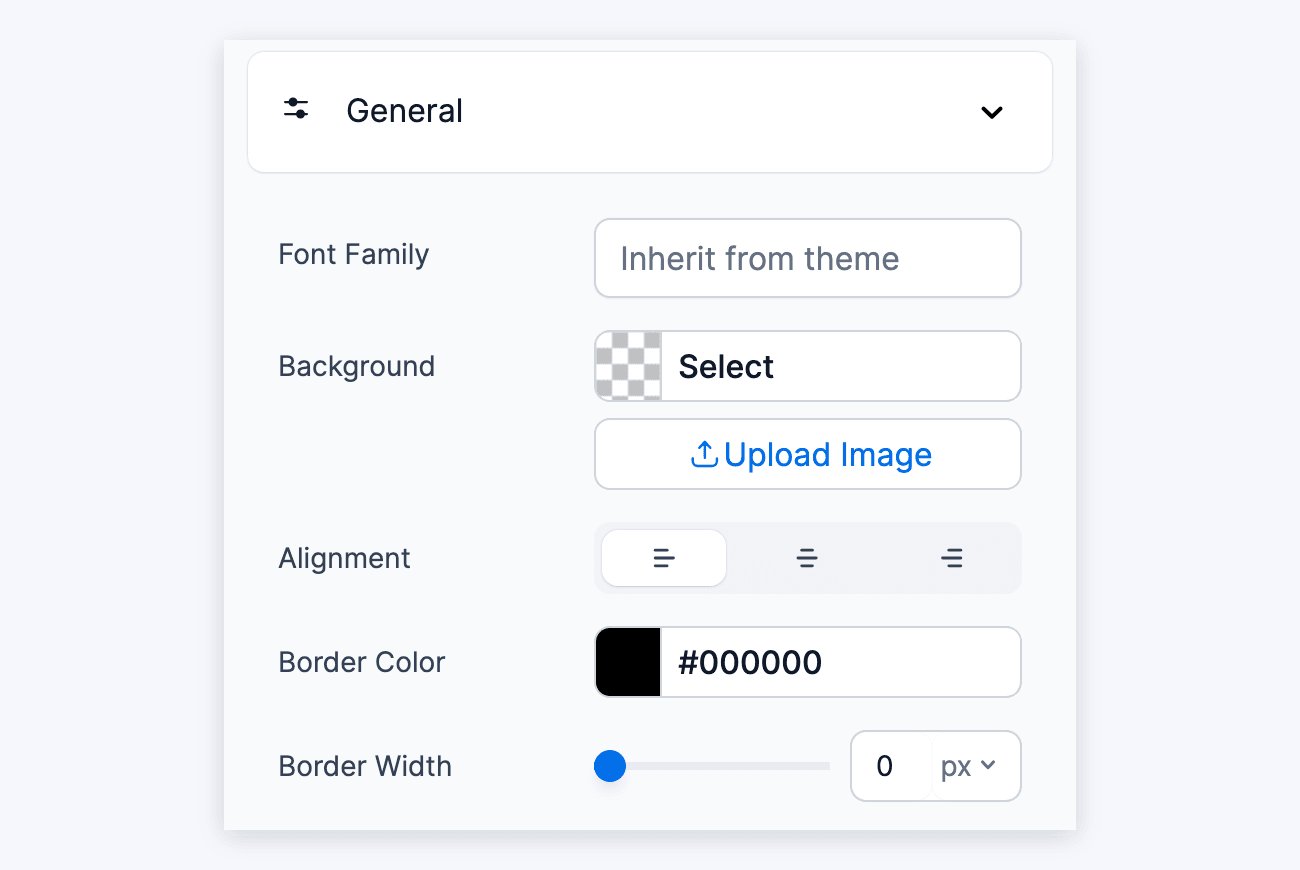Open the Font Family input field
Screen dimensions: 1300x870
pos(808,258)
